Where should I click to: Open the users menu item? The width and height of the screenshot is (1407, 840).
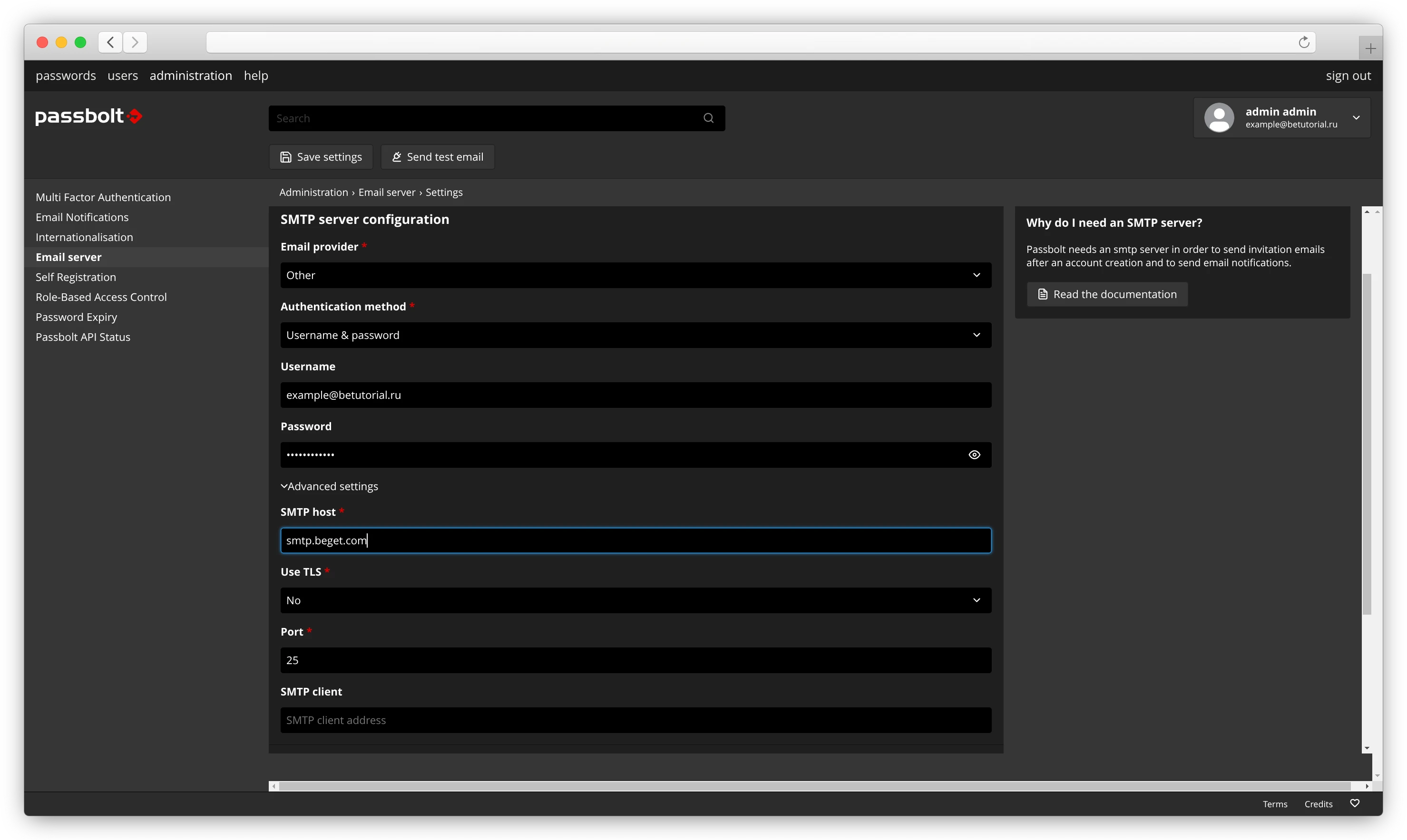point(122,75)
